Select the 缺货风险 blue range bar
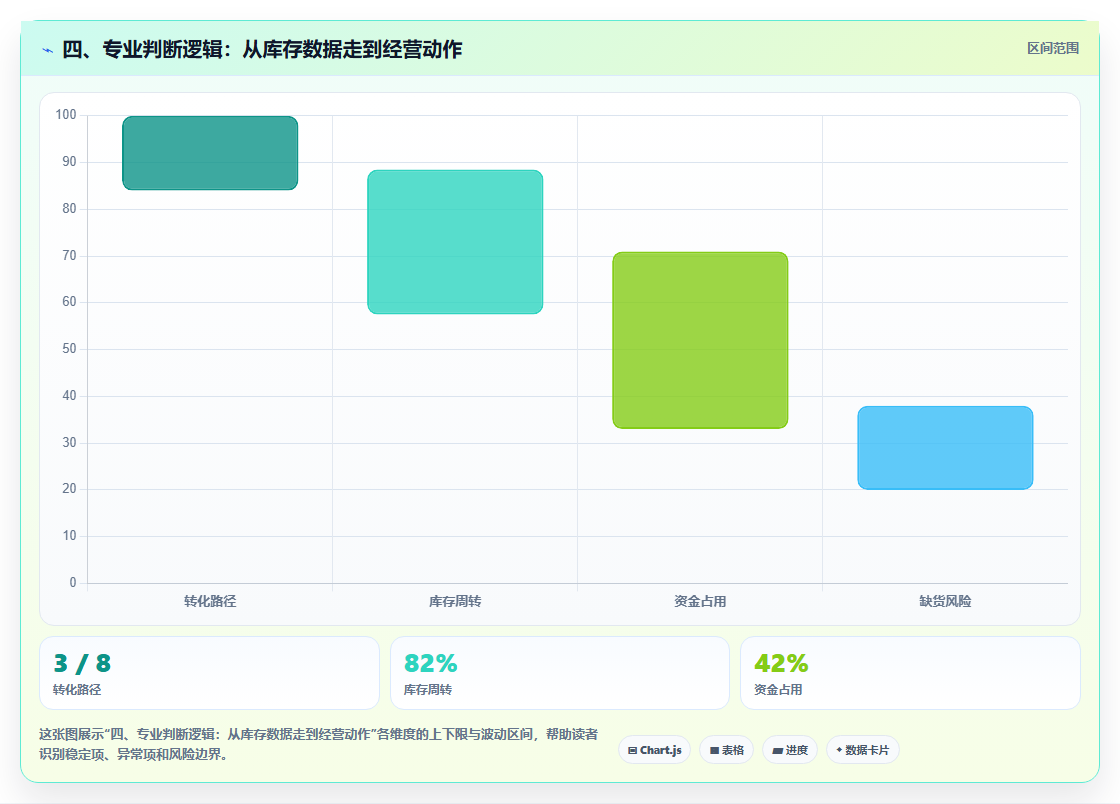 click(x=945, y=448)
